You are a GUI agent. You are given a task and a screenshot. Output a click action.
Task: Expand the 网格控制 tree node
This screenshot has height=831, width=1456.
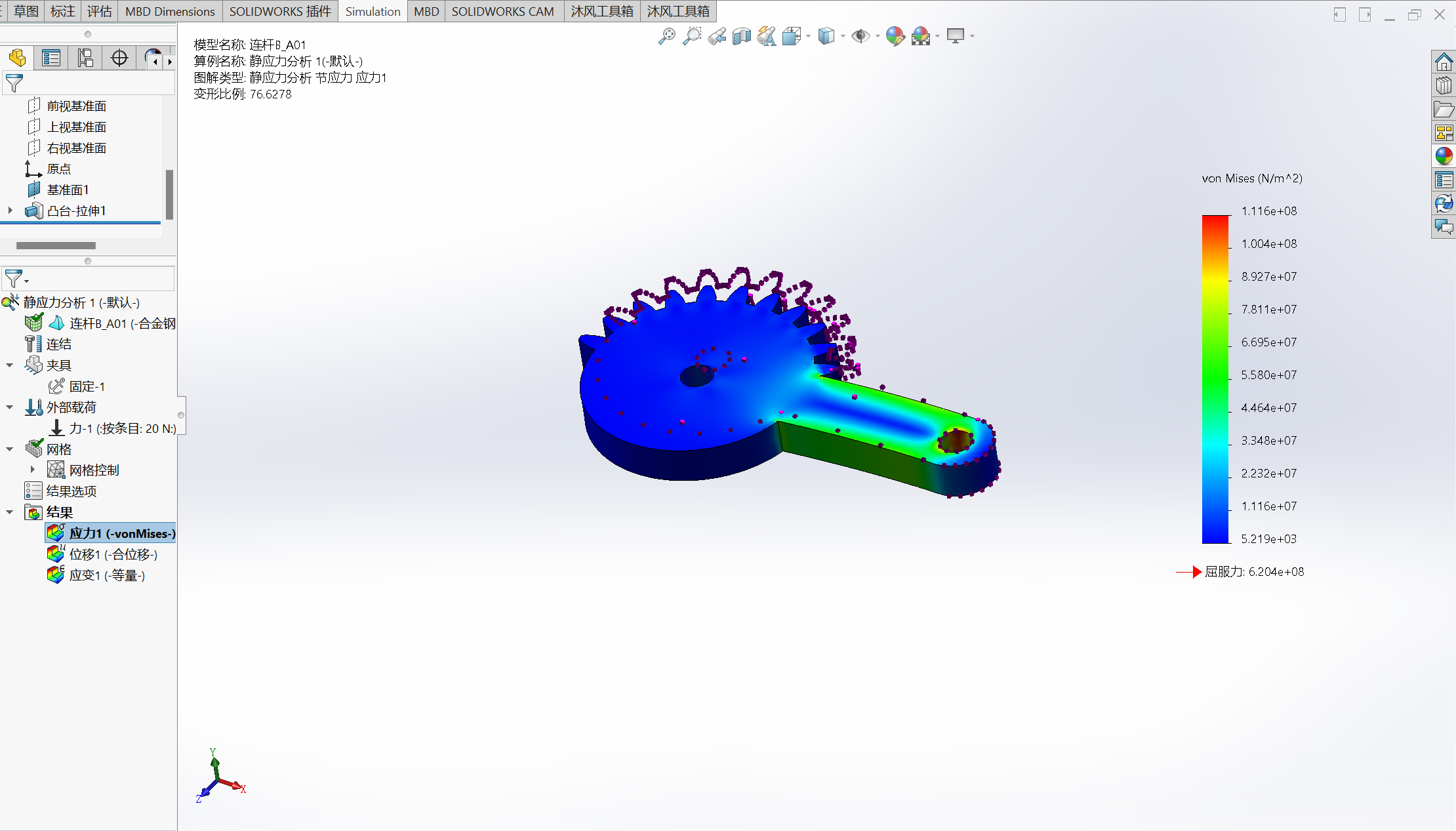tap(33, 470)
